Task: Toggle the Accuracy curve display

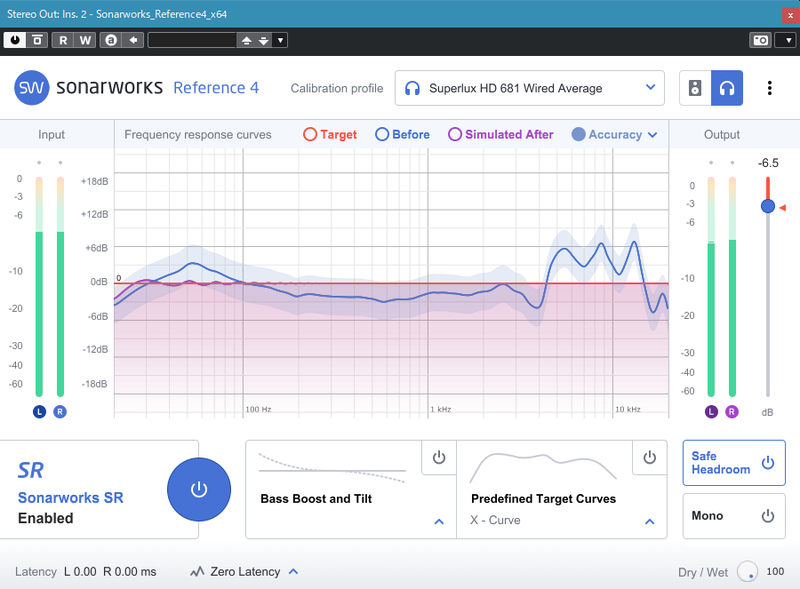Action: pos(607,134)
